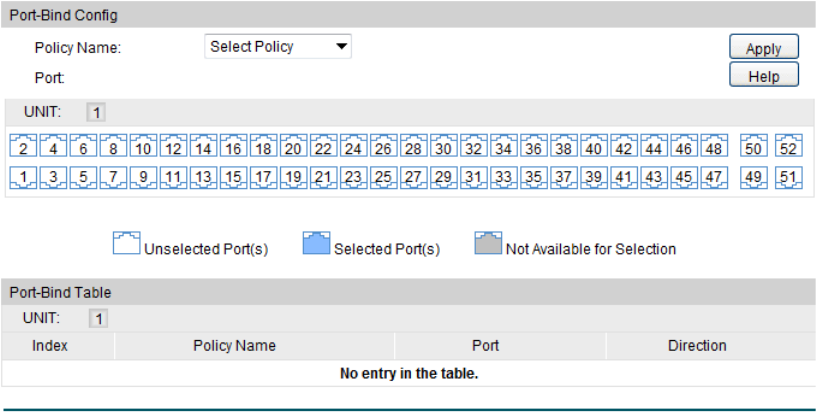Pick port 49 icon
The width and height of the screenshot is (816, 416).
(756, 178)
